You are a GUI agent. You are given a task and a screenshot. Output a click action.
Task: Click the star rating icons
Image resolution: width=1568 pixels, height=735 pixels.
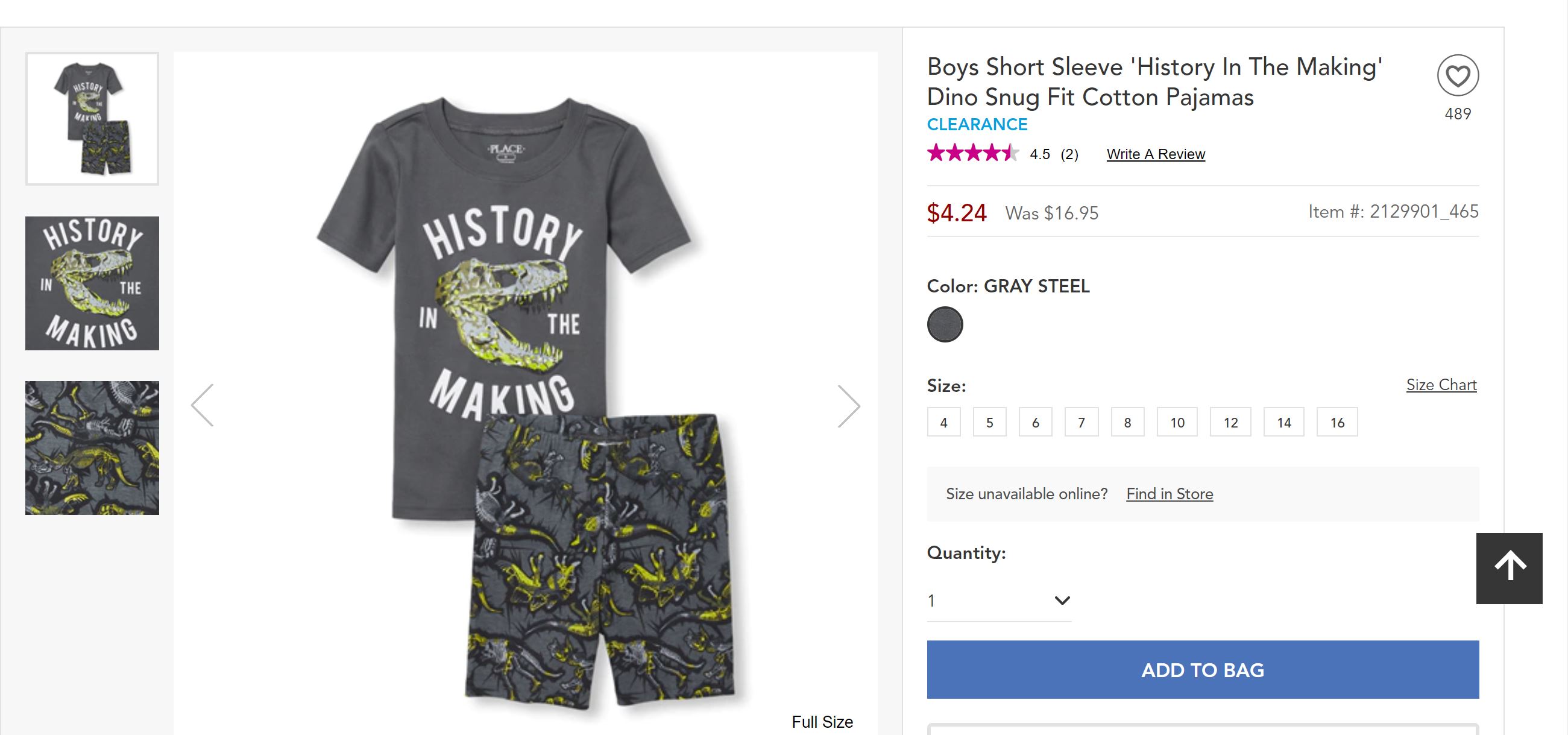click(972, 153)
